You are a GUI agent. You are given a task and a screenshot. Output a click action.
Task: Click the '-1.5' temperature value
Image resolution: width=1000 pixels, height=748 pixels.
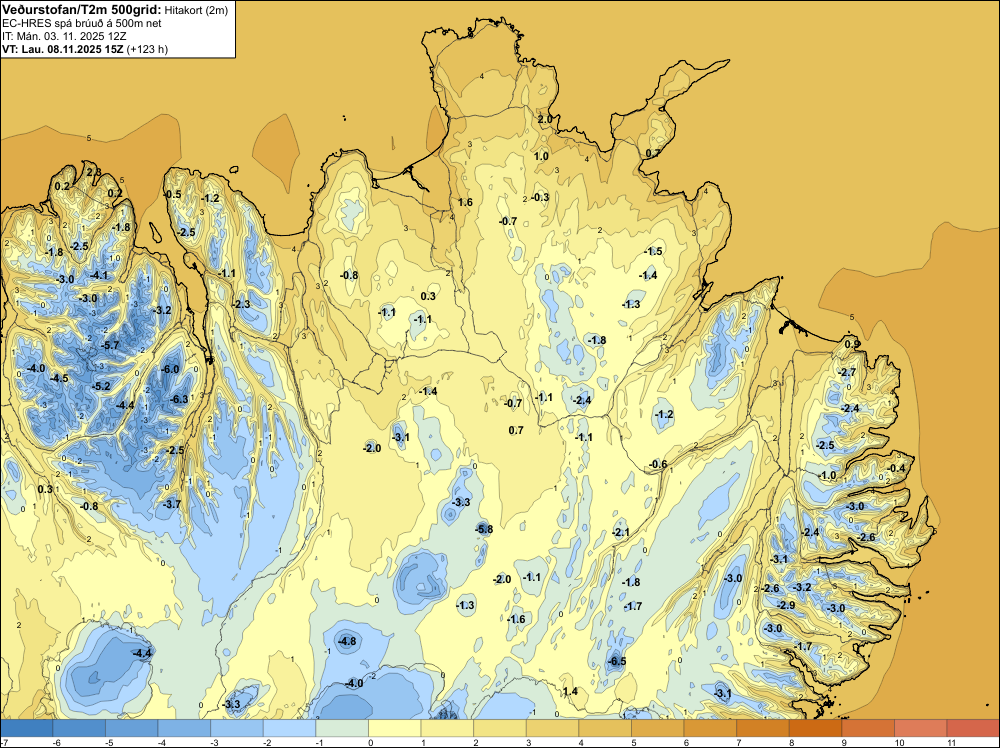tap(654, 251)
